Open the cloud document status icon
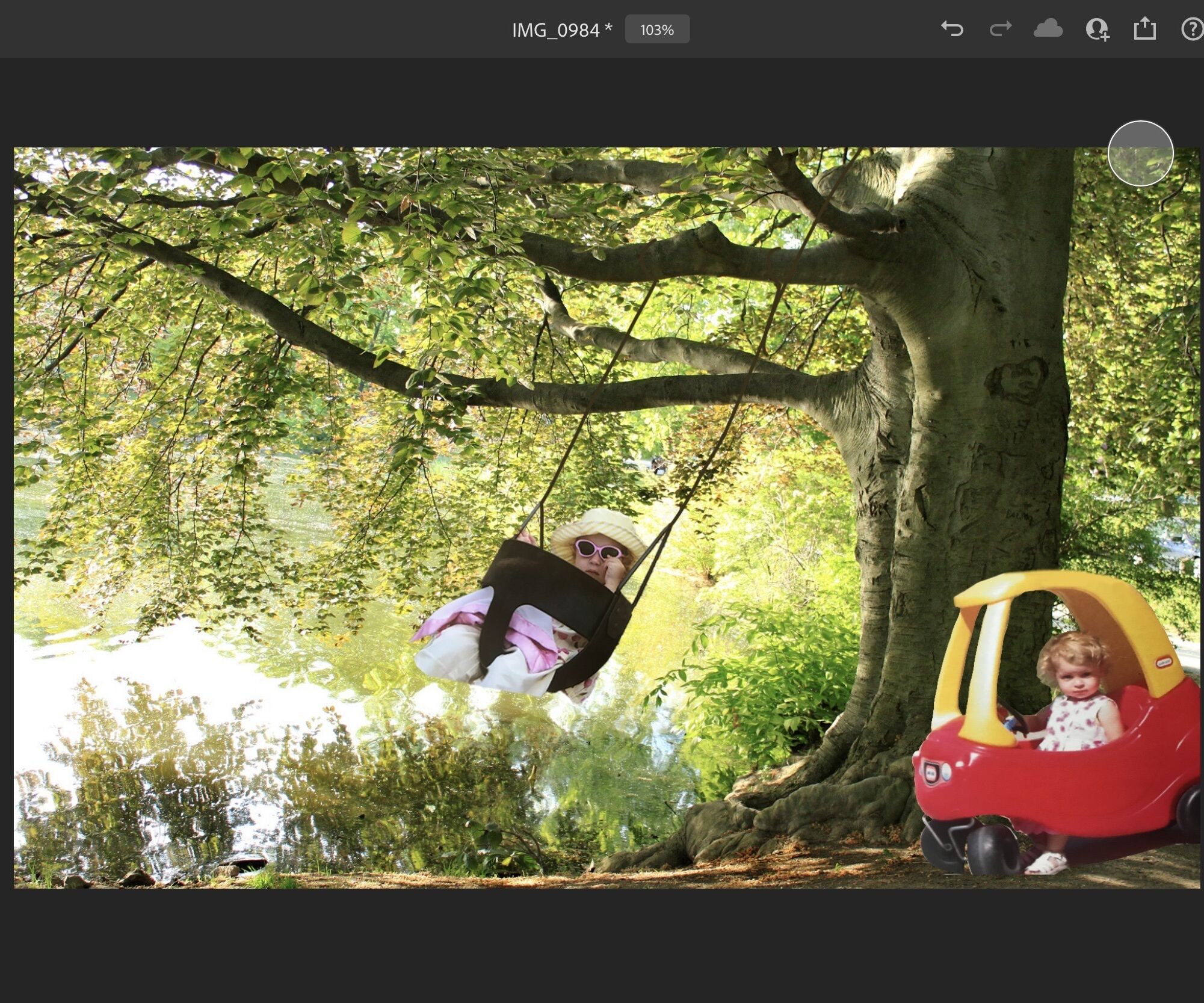 [x=1048, y=29]
